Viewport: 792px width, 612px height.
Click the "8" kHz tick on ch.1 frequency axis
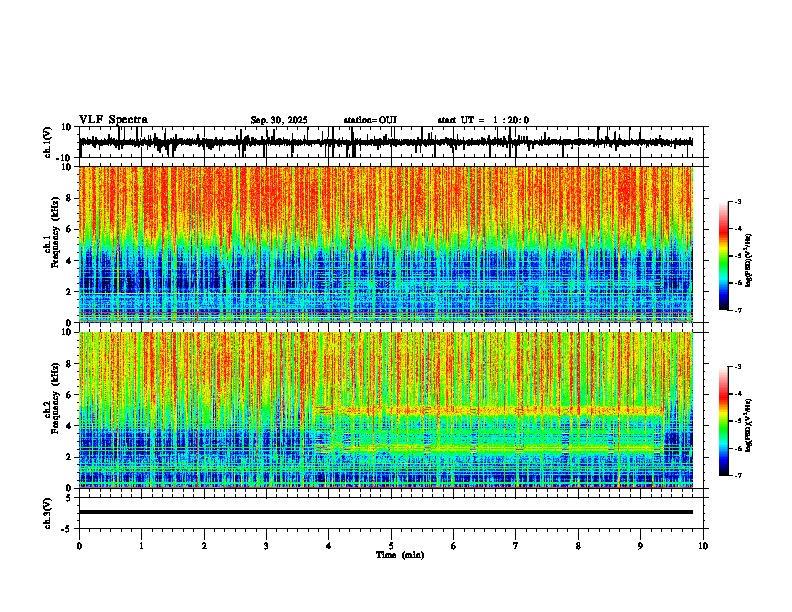70,198
